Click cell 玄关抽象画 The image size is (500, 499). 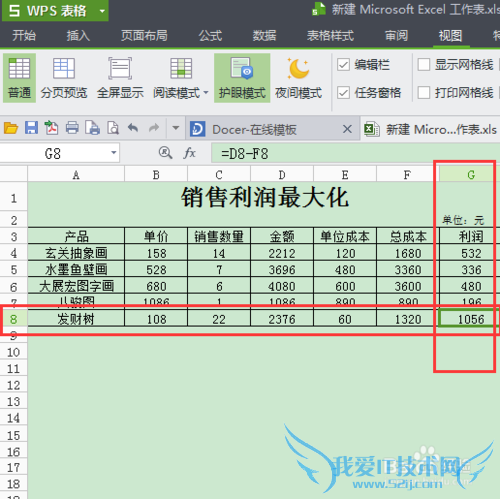coord(76,253)
